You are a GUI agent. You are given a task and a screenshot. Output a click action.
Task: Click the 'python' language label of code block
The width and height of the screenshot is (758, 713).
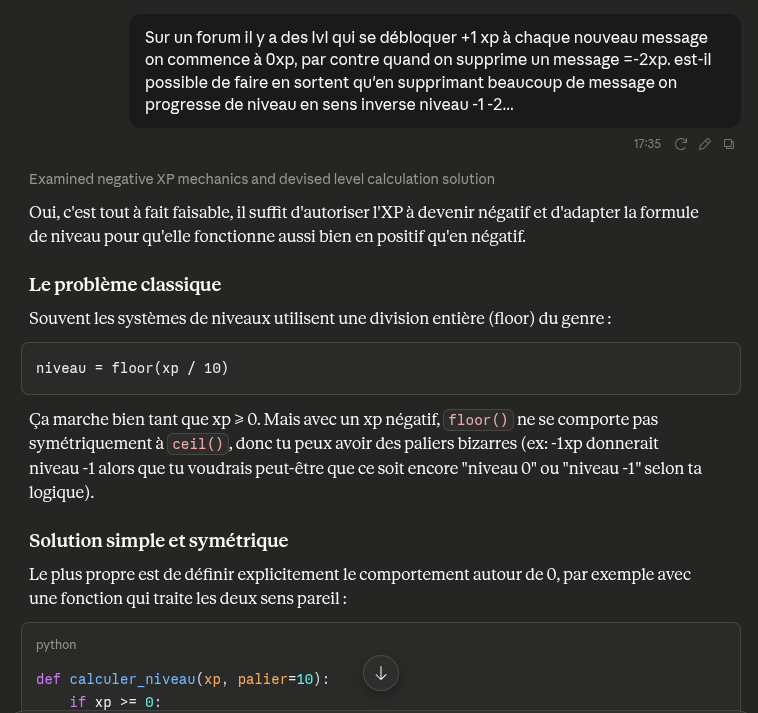[56, 645]
